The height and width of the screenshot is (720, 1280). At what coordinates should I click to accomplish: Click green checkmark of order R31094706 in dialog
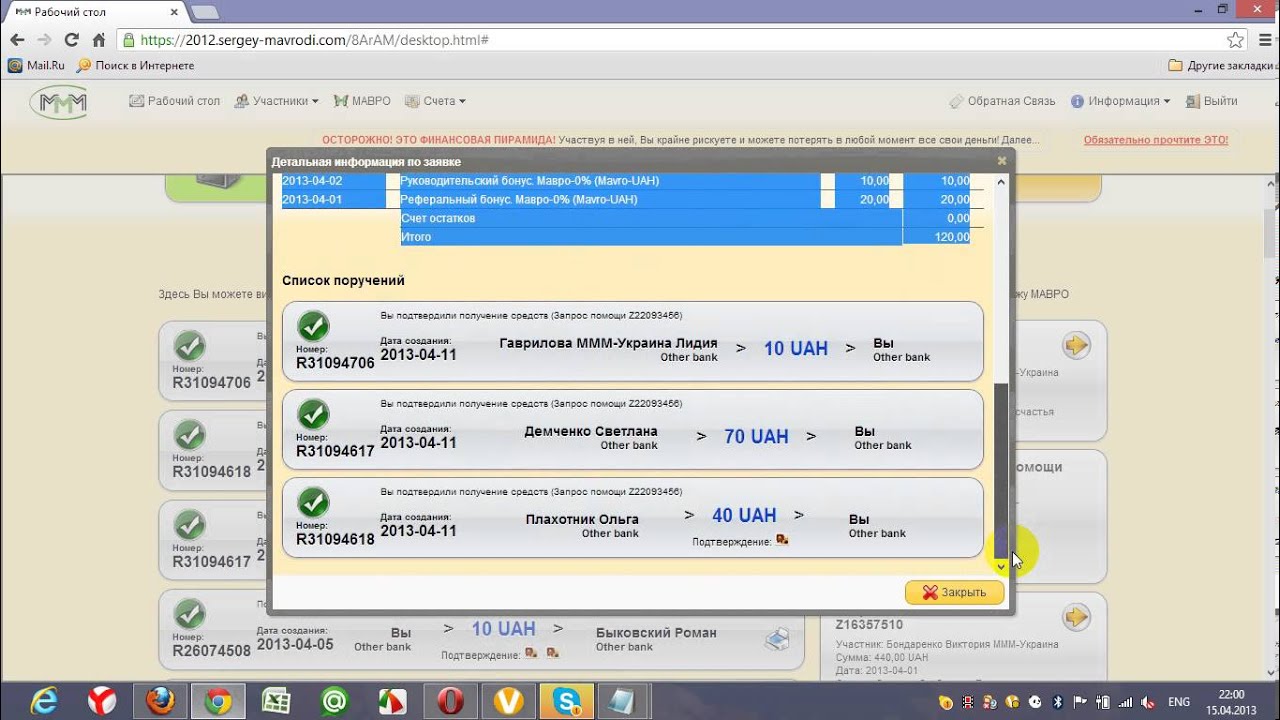point(314,326)
